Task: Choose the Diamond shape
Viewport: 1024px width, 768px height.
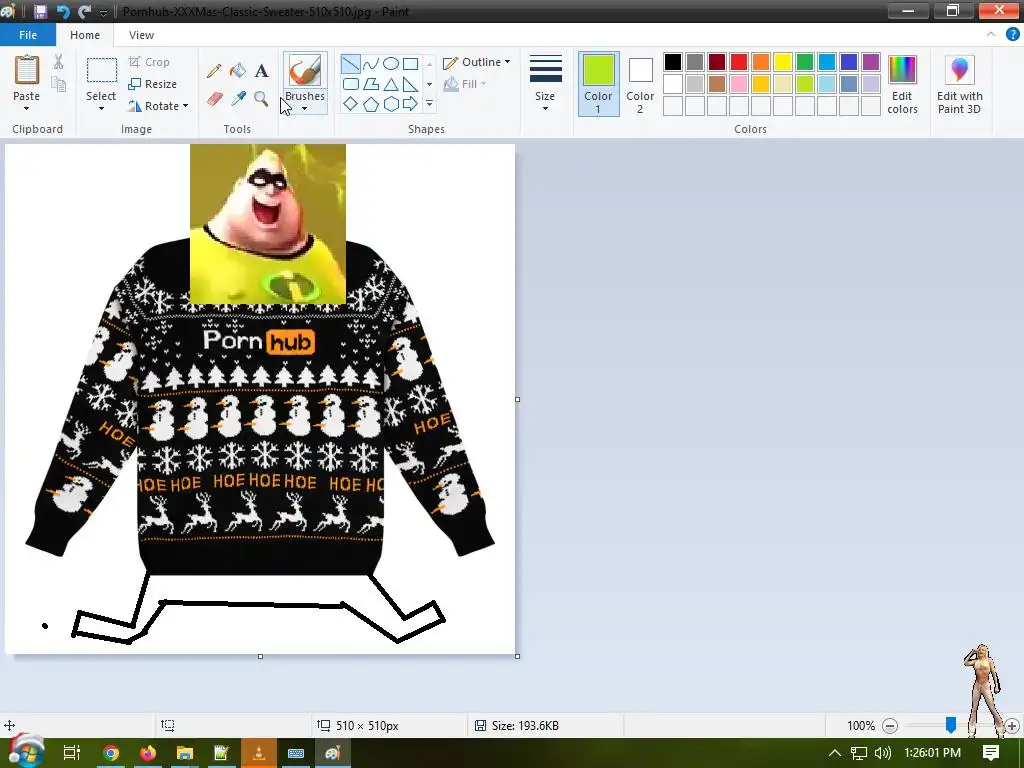Action: [351, 104]
